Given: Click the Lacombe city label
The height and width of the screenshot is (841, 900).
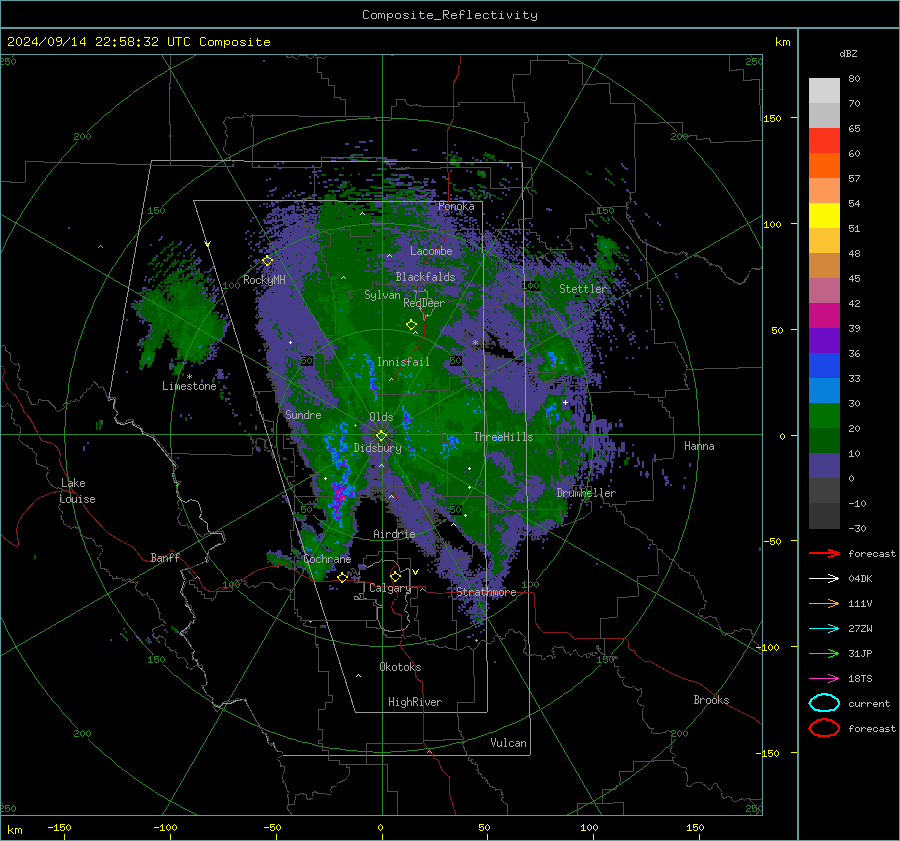Looking at the screenshot, I should [x=431, y=251].
